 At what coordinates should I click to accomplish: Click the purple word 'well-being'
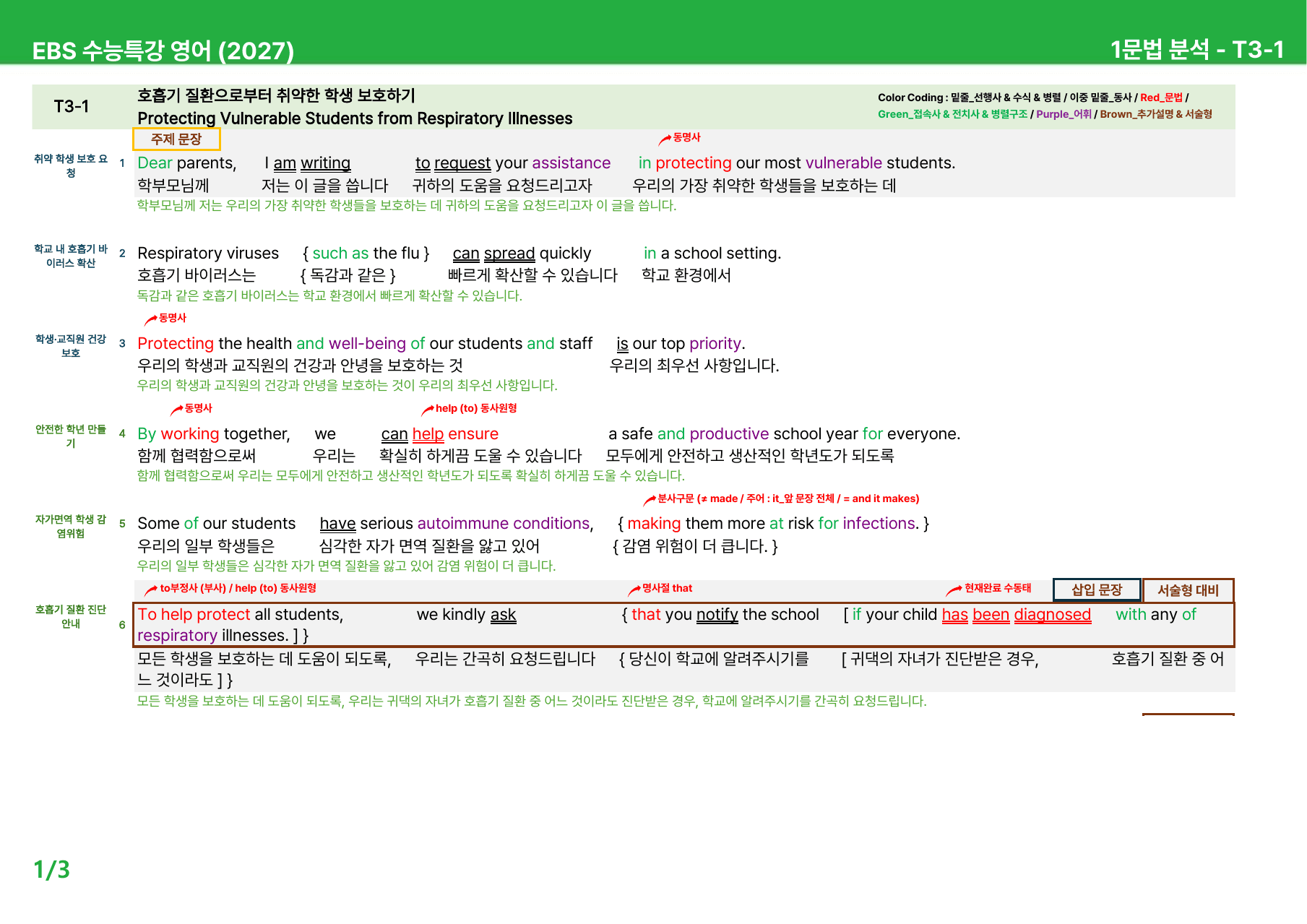[x=367, y=343]
